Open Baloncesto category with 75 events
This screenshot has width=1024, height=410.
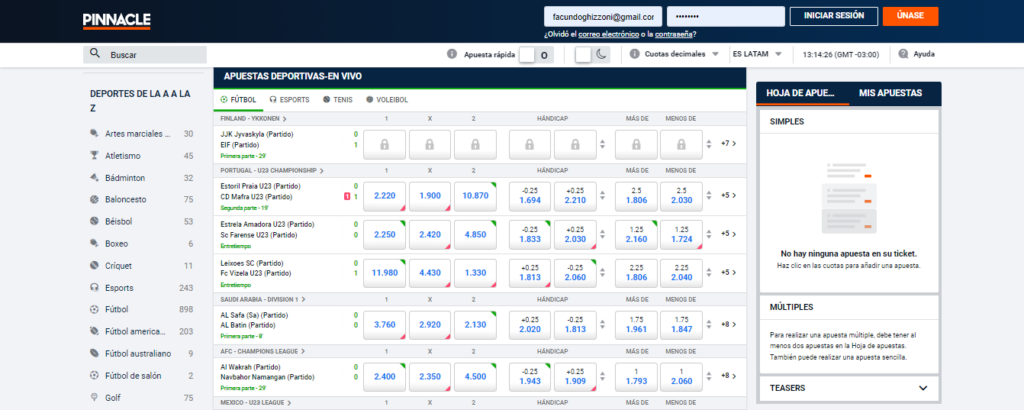(142, 200)
